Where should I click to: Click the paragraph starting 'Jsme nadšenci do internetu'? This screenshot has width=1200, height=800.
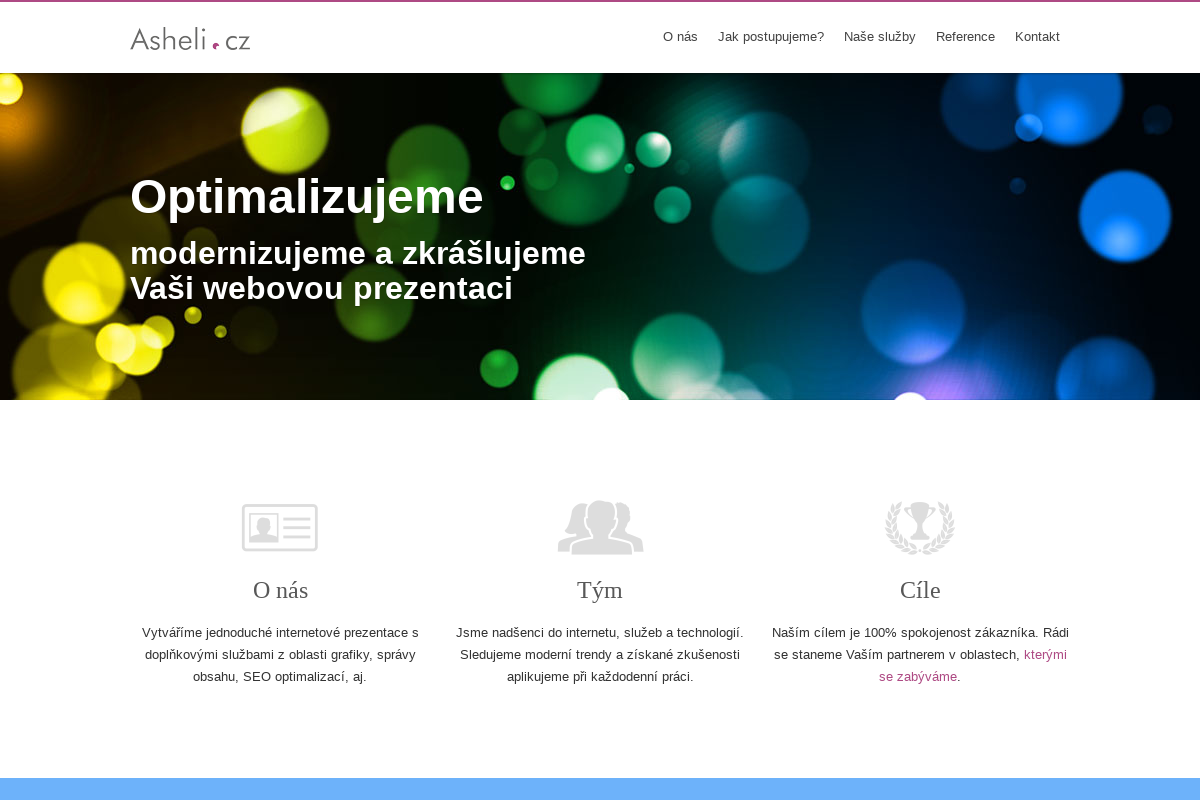[600, 654]
